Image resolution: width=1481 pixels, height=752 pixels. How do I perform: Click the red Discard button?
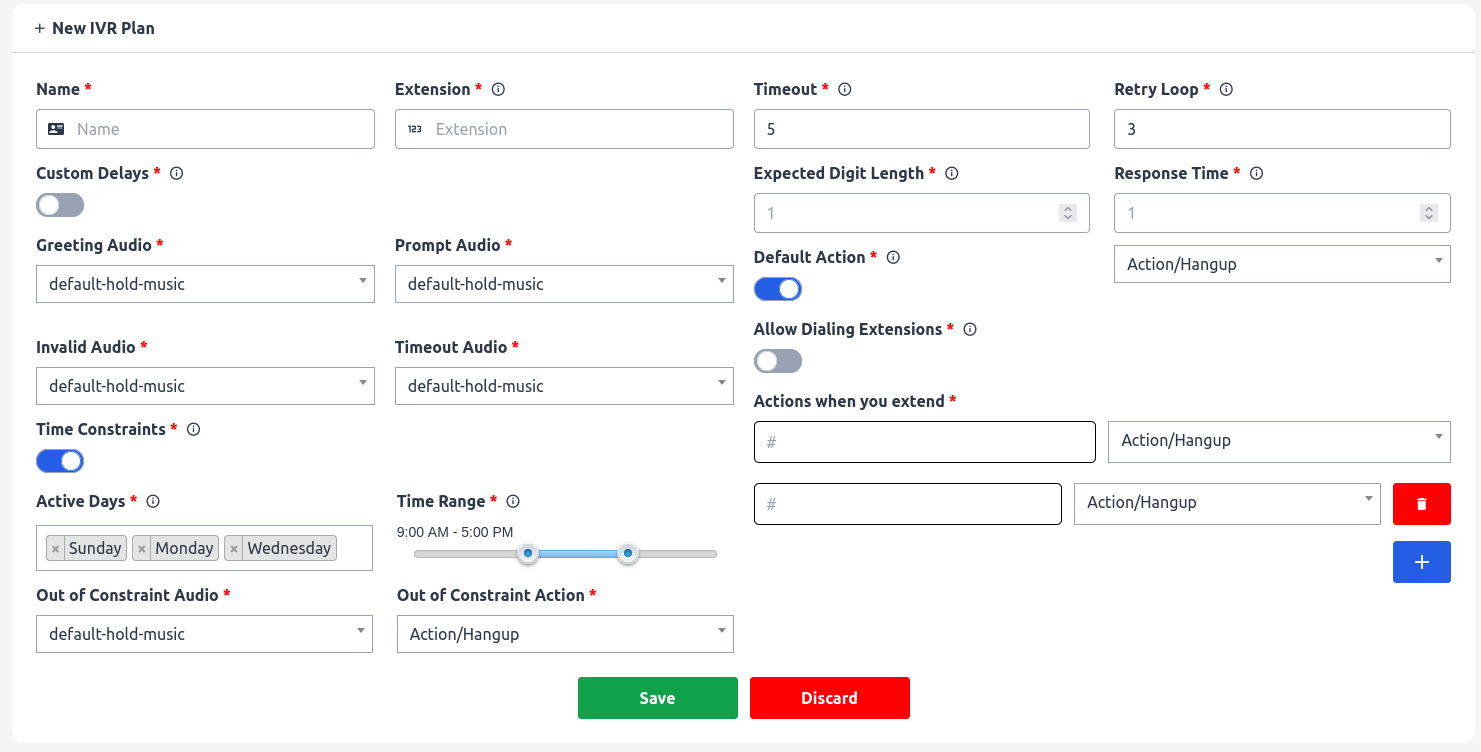(829, 698)
